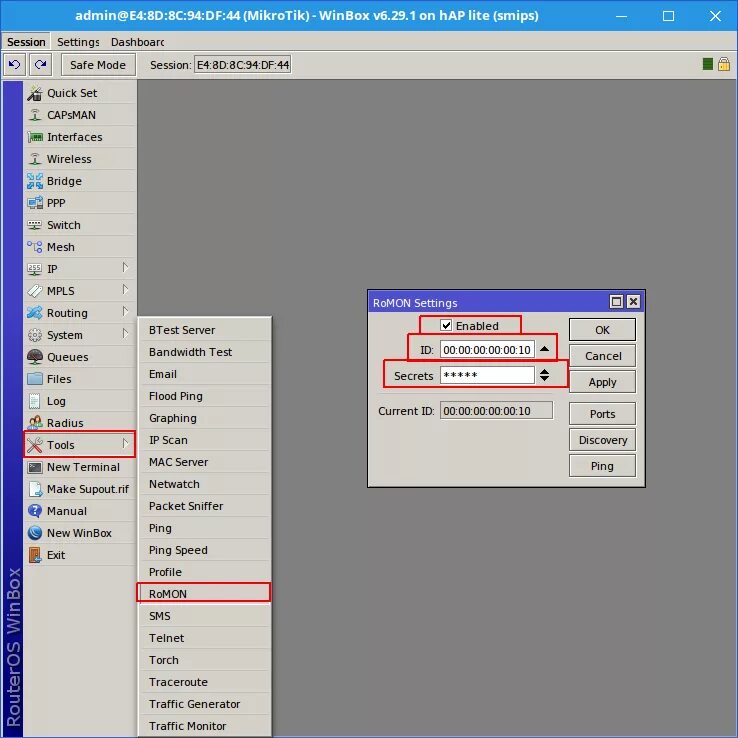The width and height of the screenshot is (738, 738).
Task: Open the Interfaces list icon
Action: (x=35, y=137)
